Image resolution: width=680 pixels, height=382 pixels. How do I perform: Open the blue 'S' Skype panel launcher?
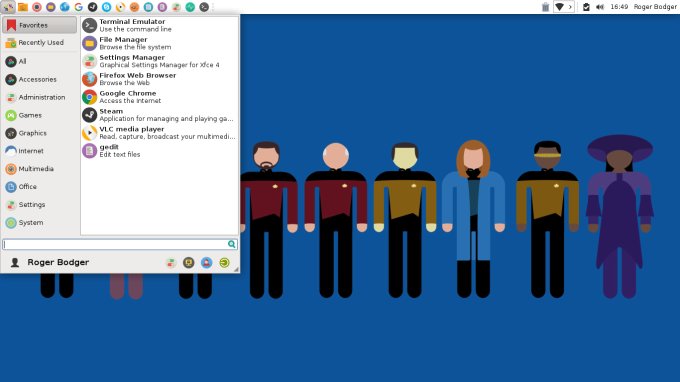(106, 7)
